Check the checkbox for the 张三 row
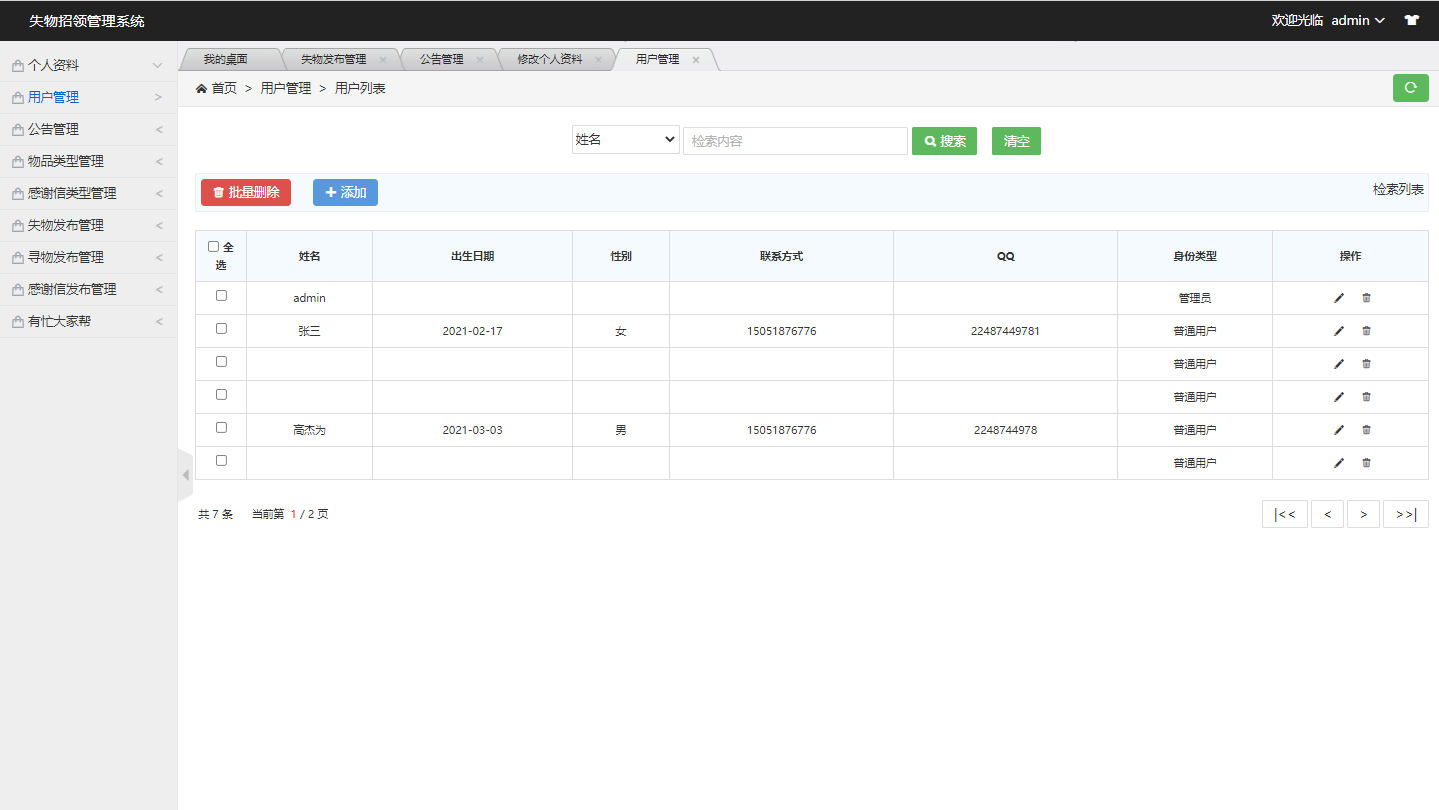This screenshot has width=1439, height=810. (221, 329)
